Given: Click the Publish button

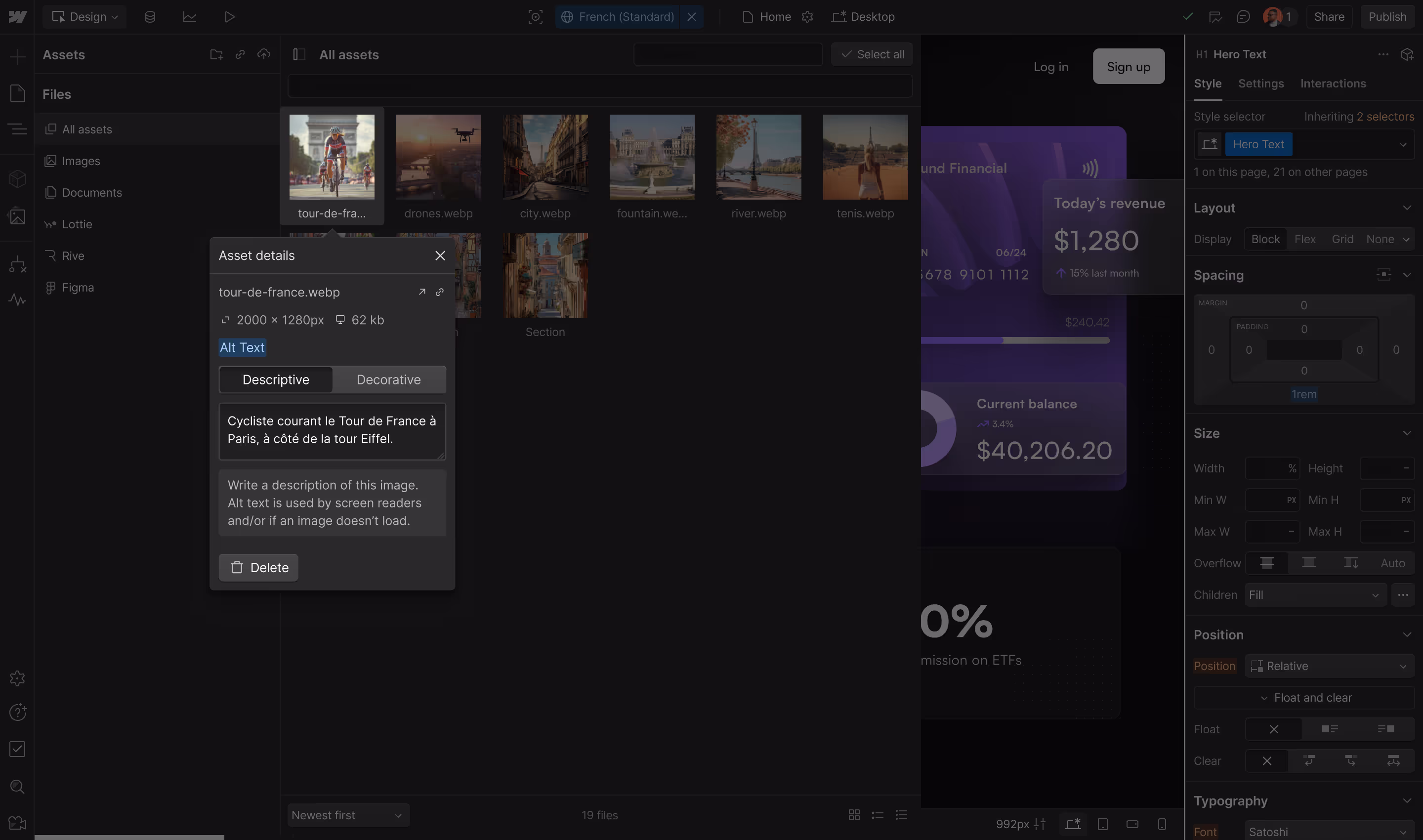Looking at the screenshot, I should pyautogui.click(x=1387, y=17).
